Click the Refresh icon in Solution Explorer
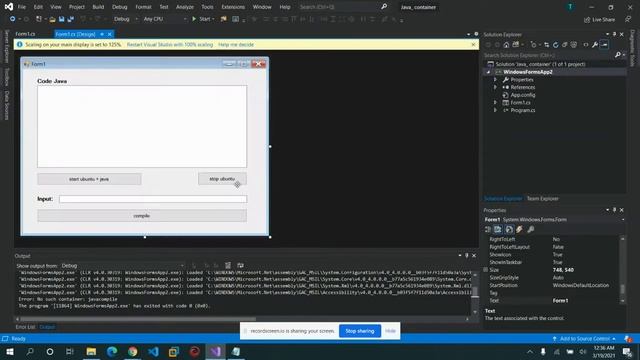 point(556,45)
